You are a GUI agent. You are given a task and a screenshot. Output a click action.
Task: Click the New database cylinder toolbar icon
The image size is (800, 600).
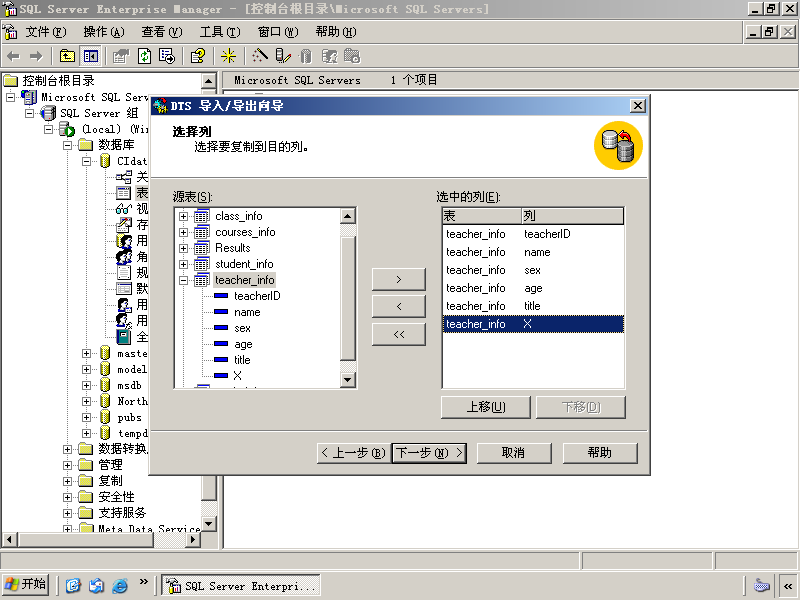pos(306,56)
